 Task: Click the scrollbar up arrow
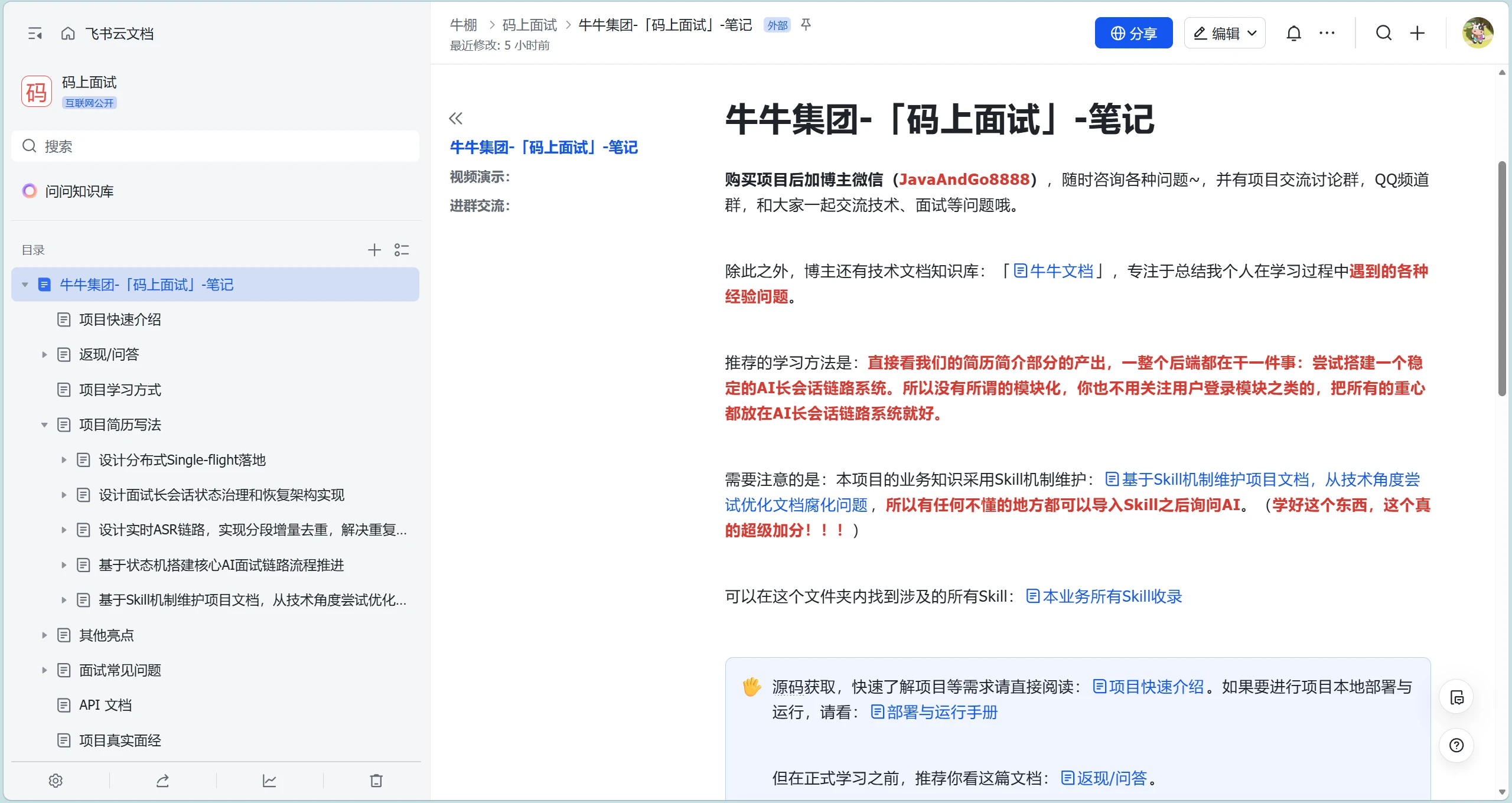(1502, 73)
